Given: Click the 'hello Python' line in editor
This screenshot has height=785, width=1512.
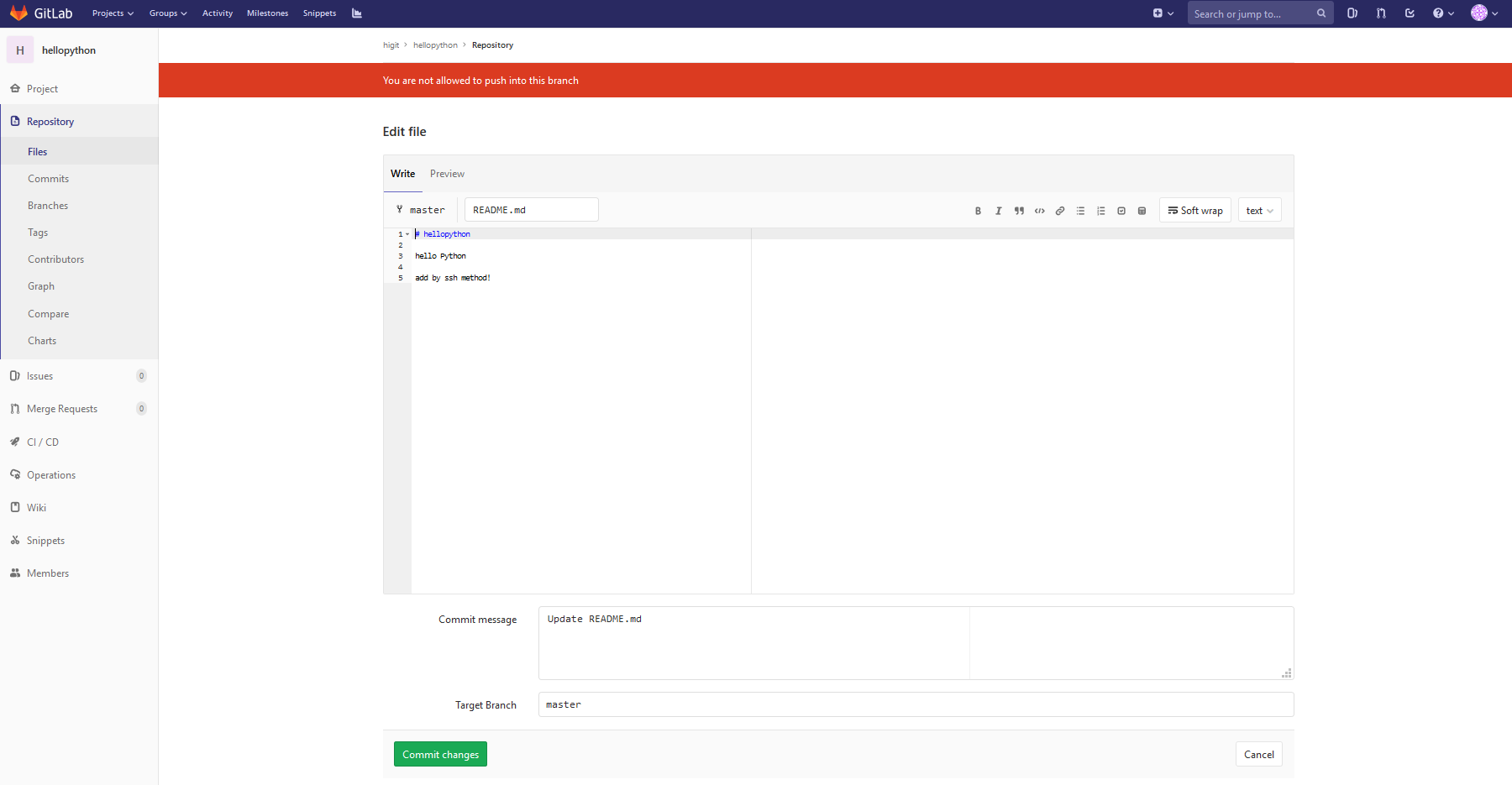Looking at the screenshot, I should tap(440, 256).
